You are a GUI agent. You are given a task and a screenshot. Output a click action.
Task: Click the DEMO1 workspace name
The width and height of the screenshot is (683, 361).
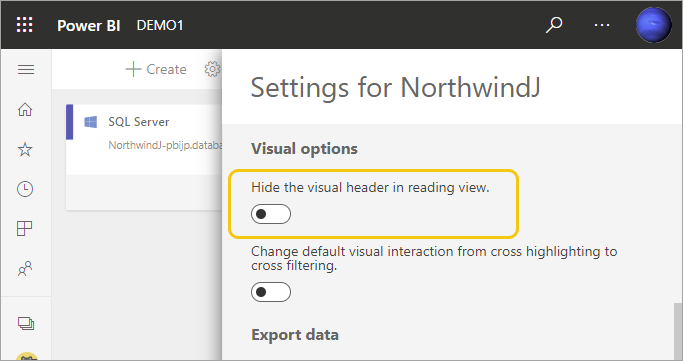(160, 25)
